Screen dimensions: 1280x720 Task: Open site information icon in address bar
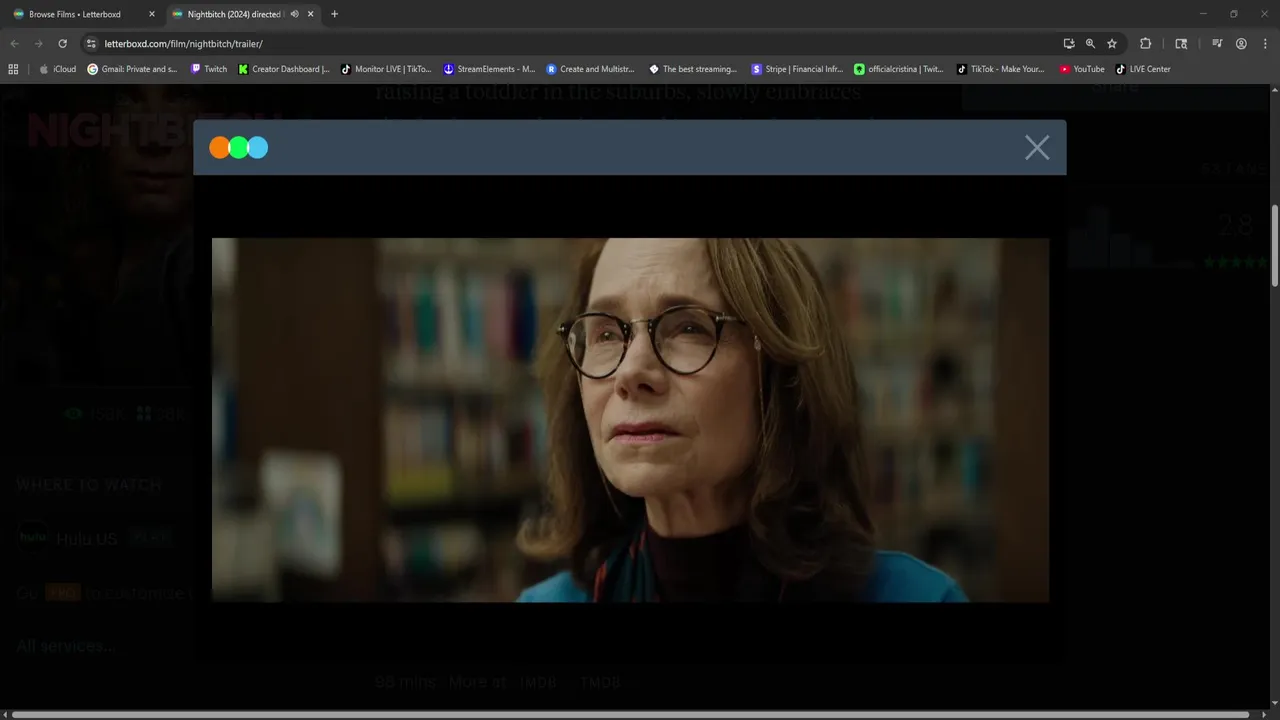point(91,44)
